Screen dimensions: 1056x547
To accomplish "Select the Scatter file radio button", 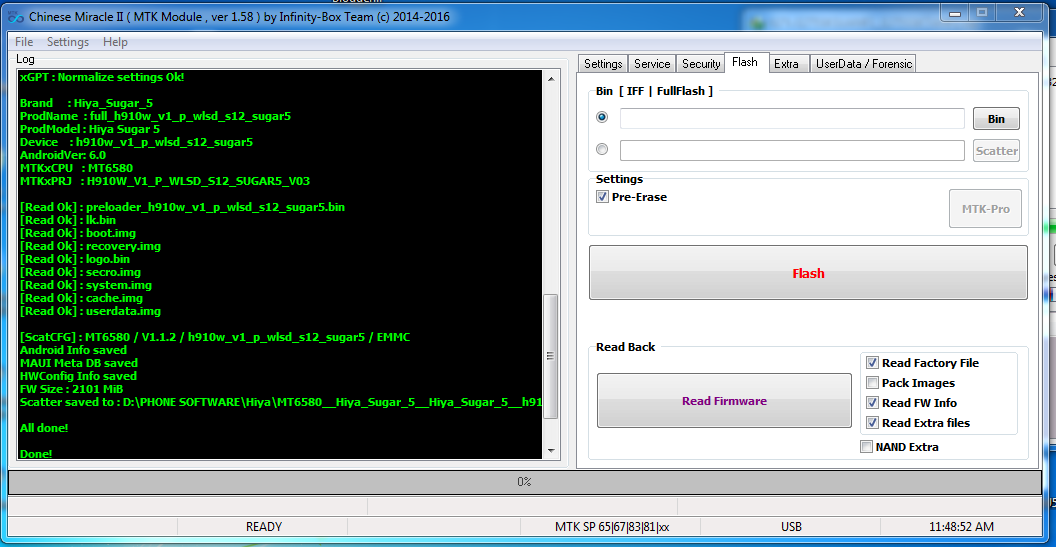I will 602,149.
